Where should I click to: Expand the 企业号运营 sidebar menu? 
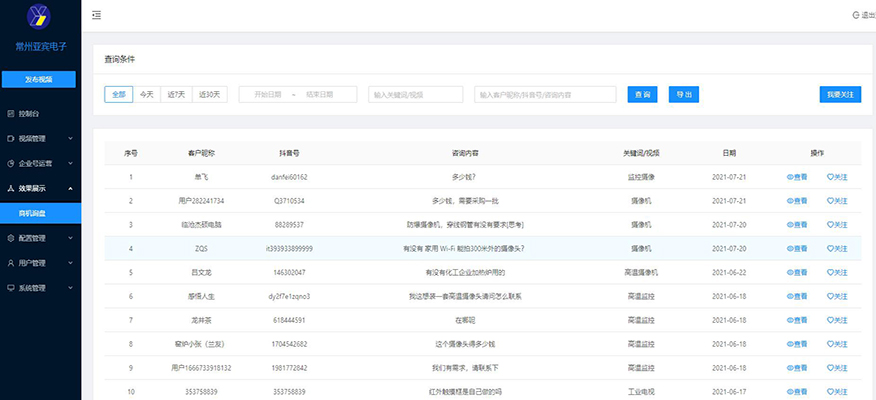40,163
